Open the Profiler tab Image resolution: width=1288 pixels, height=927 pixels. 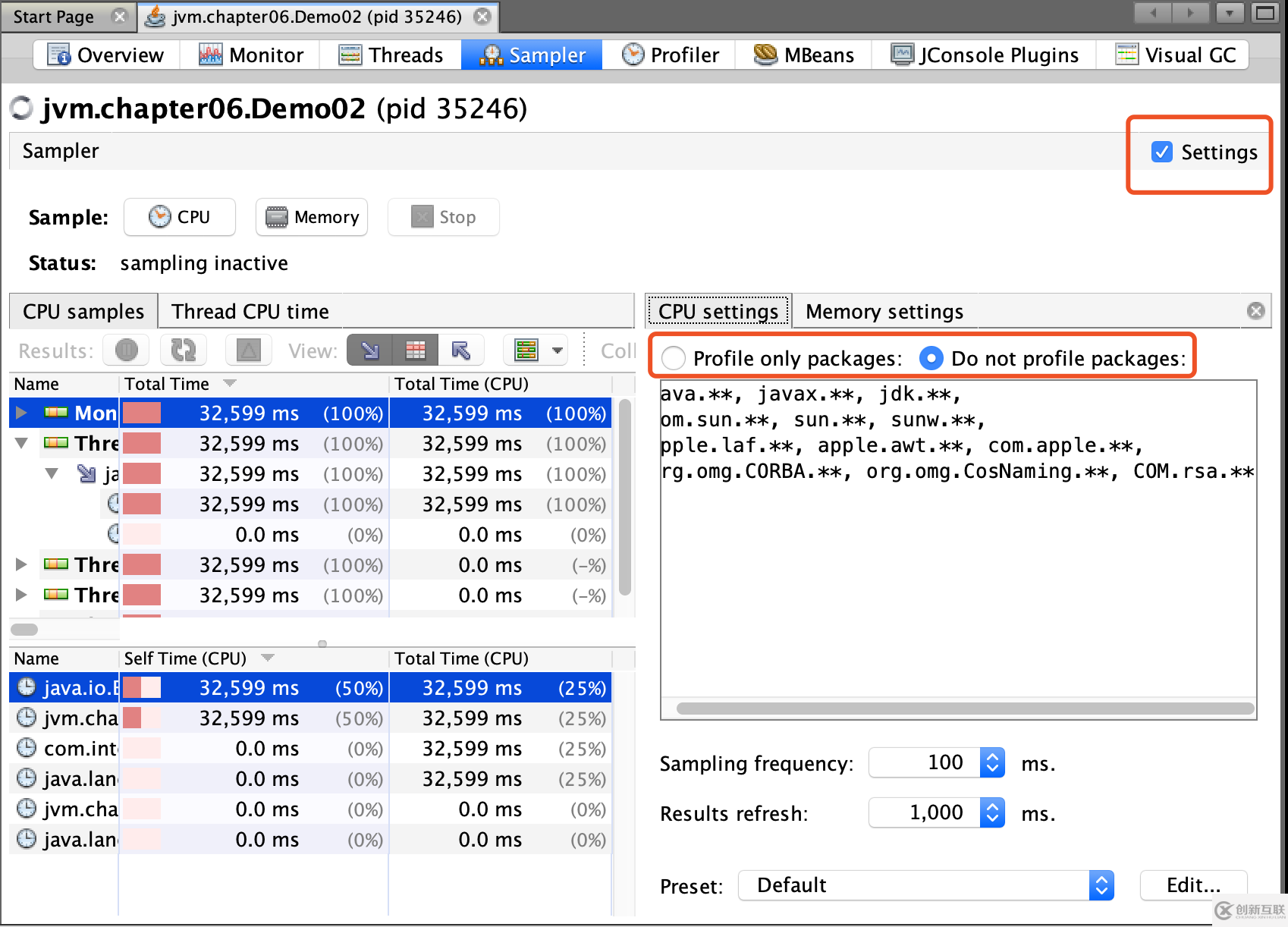670,55
